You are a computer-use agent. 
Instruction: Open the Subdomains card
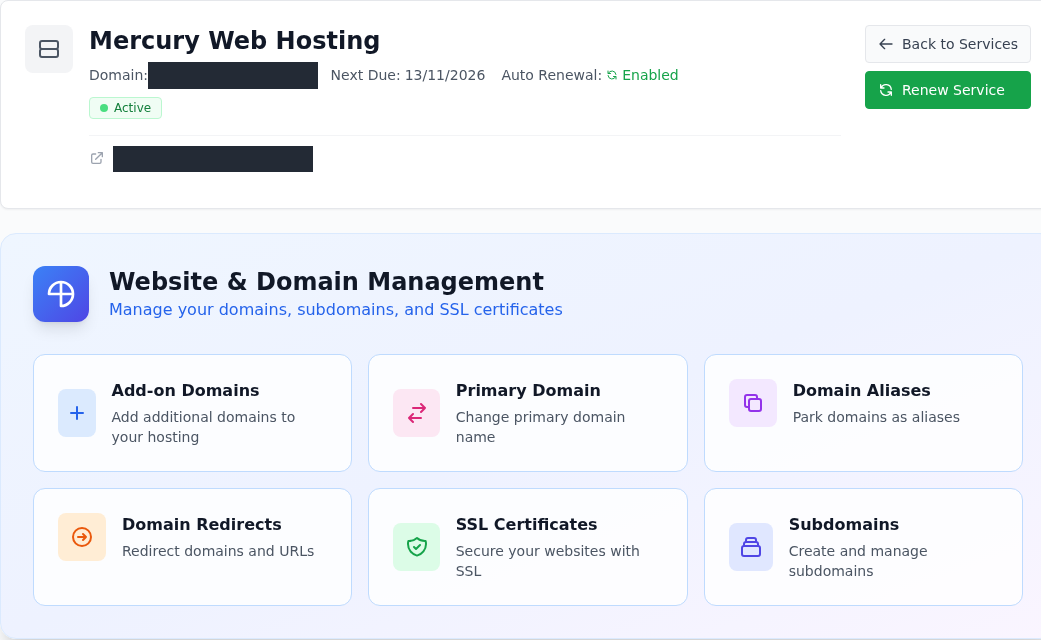863,547
